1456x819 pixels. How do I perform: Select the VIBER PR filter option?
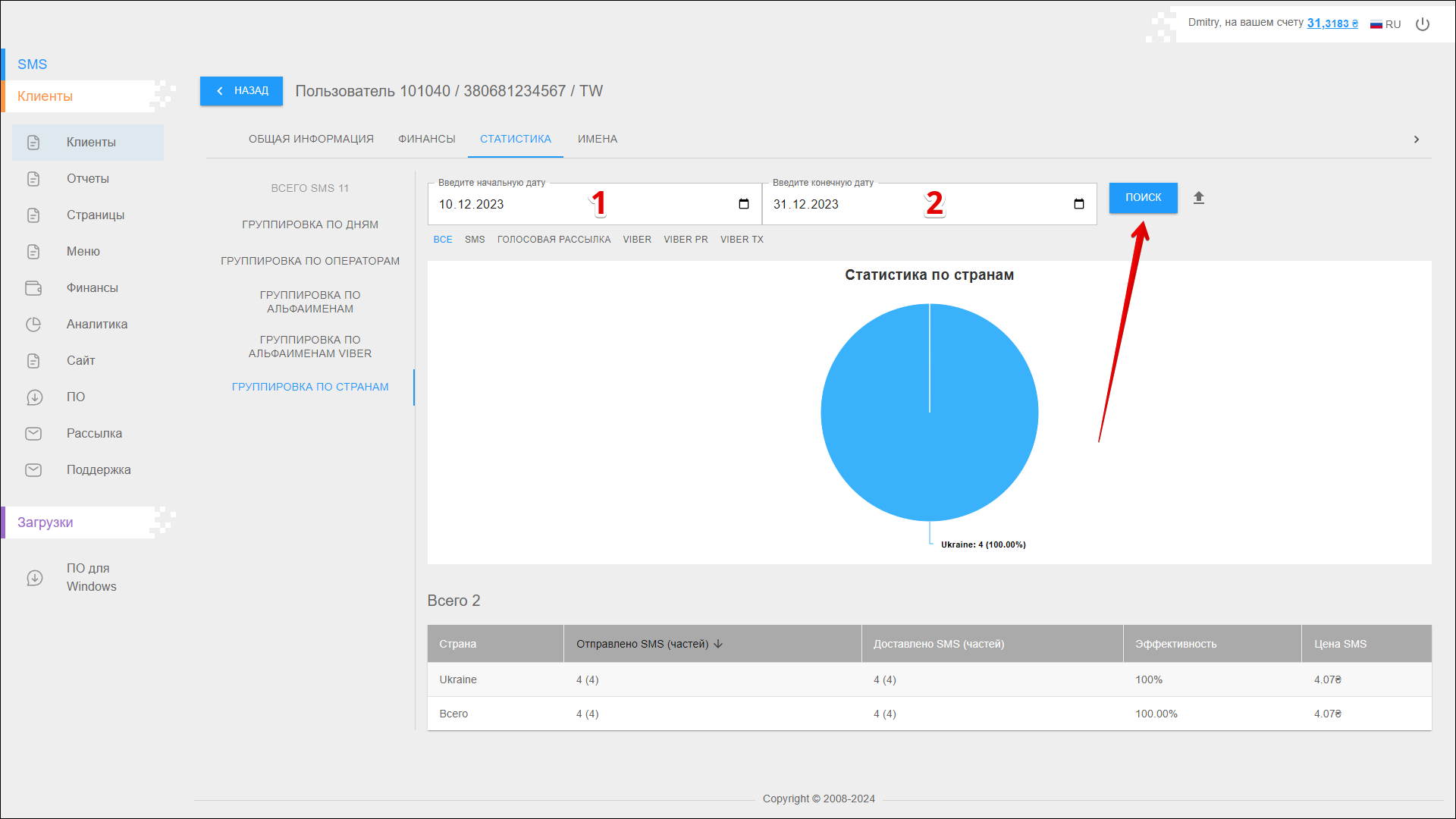click(x=686, y=240)
